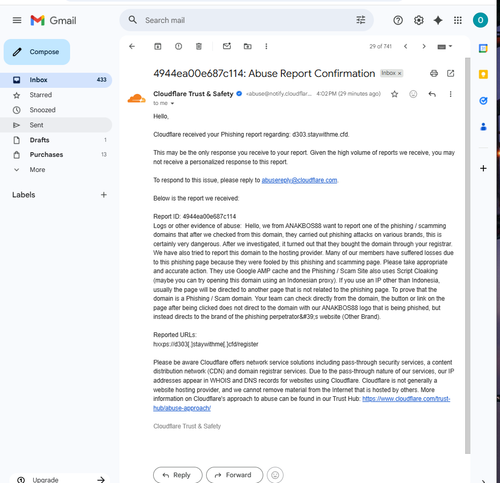Expand recipient details next to 'to me'

[x=172, y=104]
